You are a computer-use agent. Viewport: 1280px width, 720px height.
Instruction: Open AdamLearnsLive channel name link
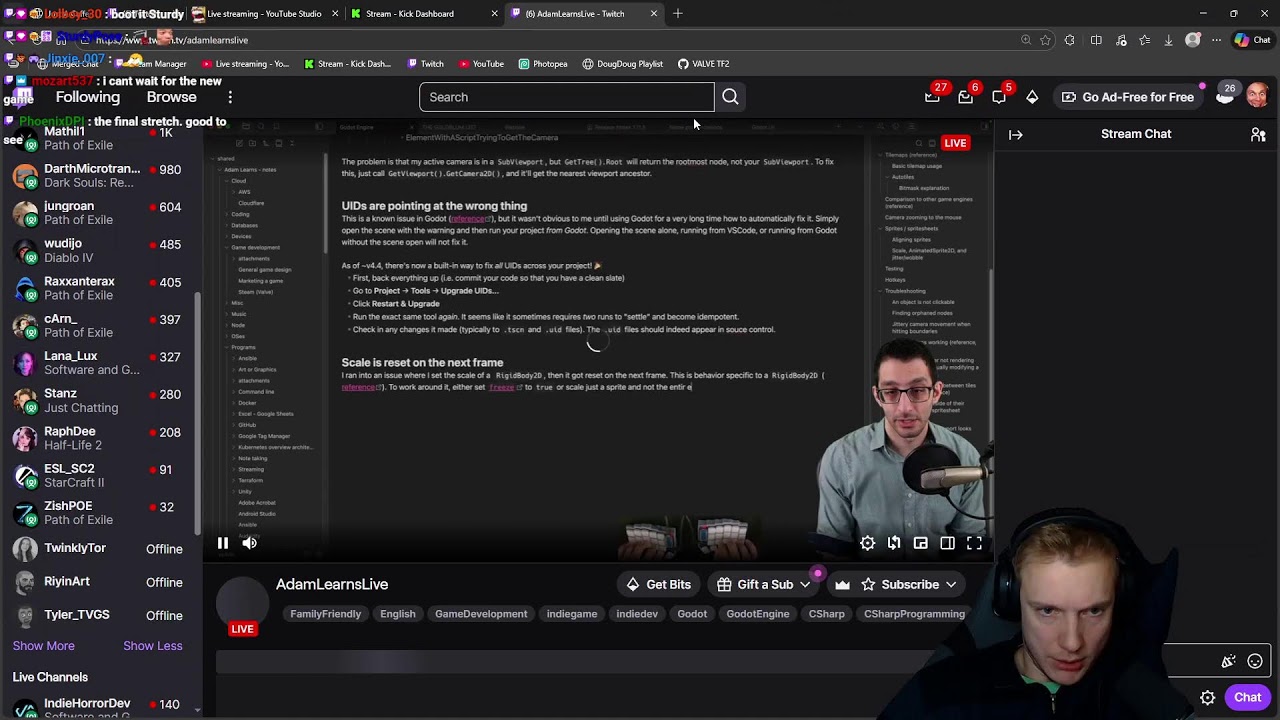pos(332,584)
